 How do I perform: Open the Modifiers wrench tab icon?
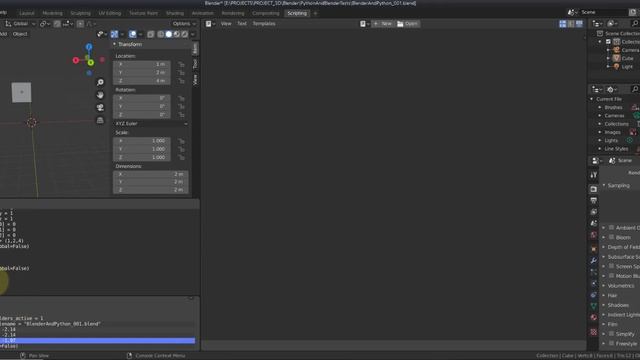pyautogui.click(x=593, y=260)
